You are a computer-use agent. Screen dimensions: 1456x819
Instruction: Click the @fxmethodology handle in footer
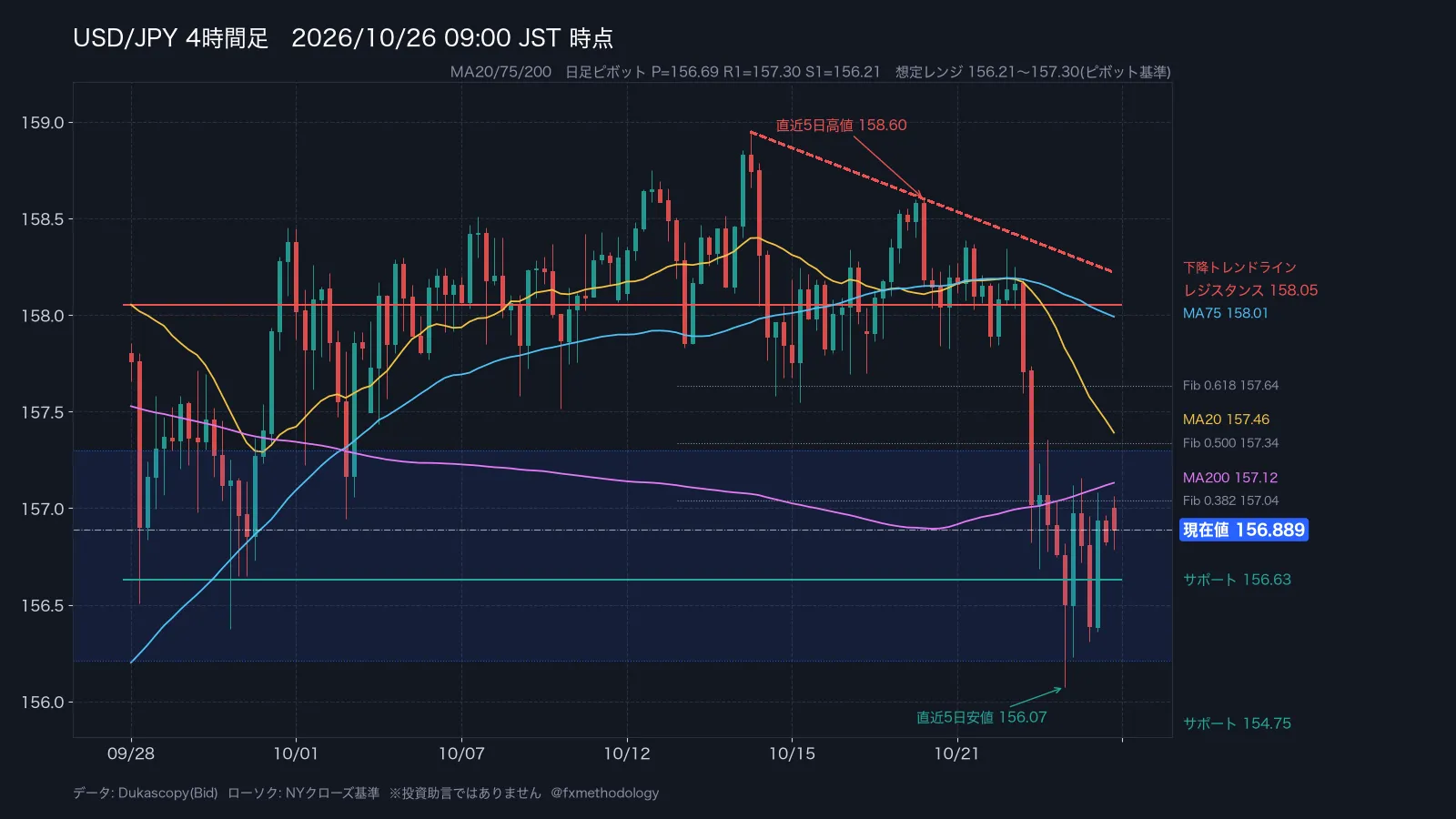tap(604, 793)
